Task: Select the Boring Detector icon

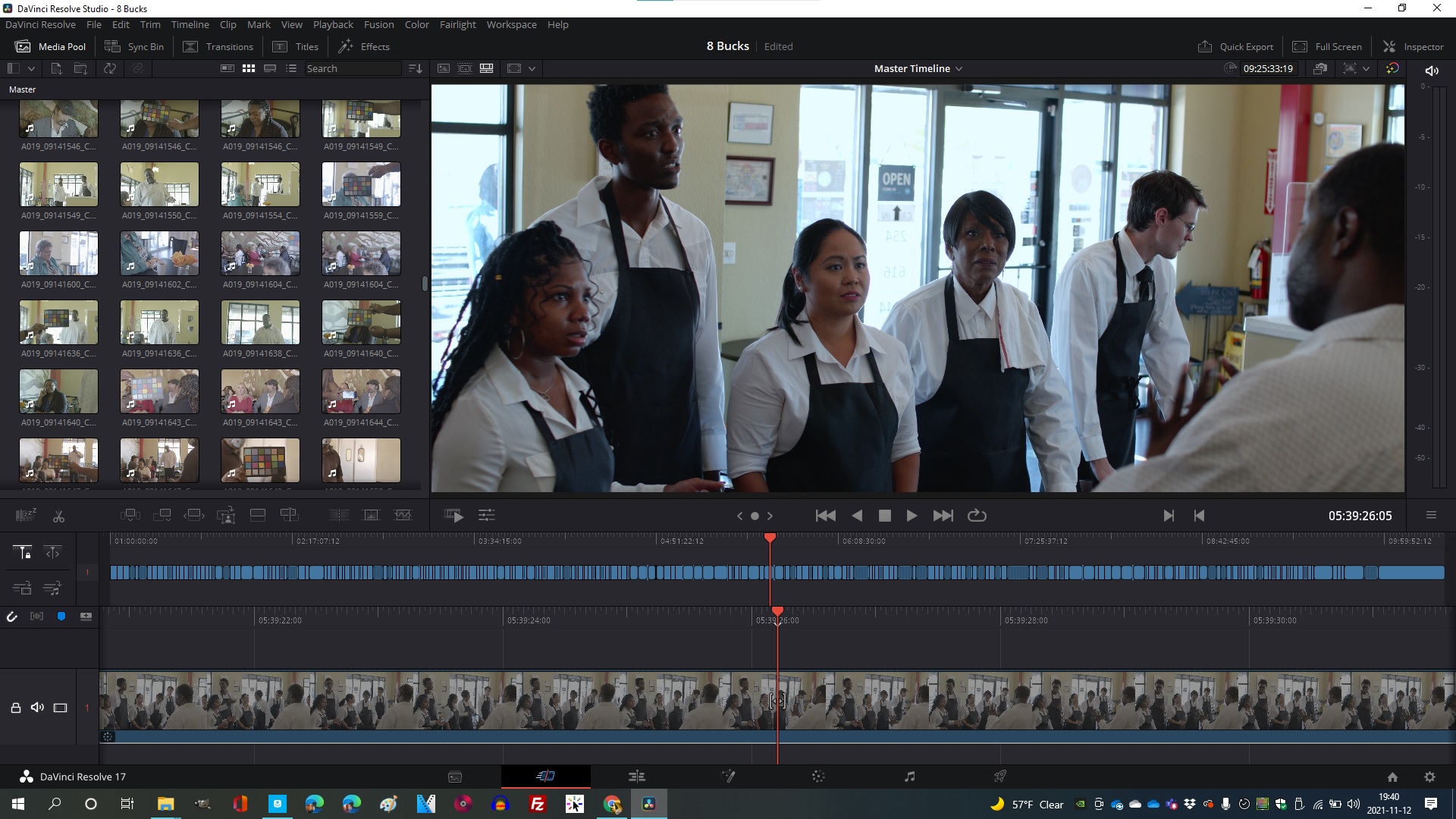Action: [x=25, y=516]
